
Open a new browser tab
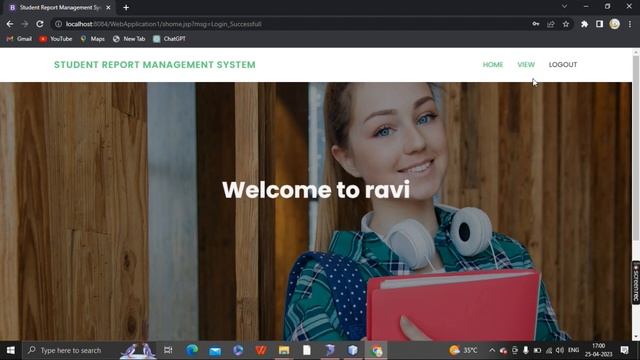pos(126,7)
